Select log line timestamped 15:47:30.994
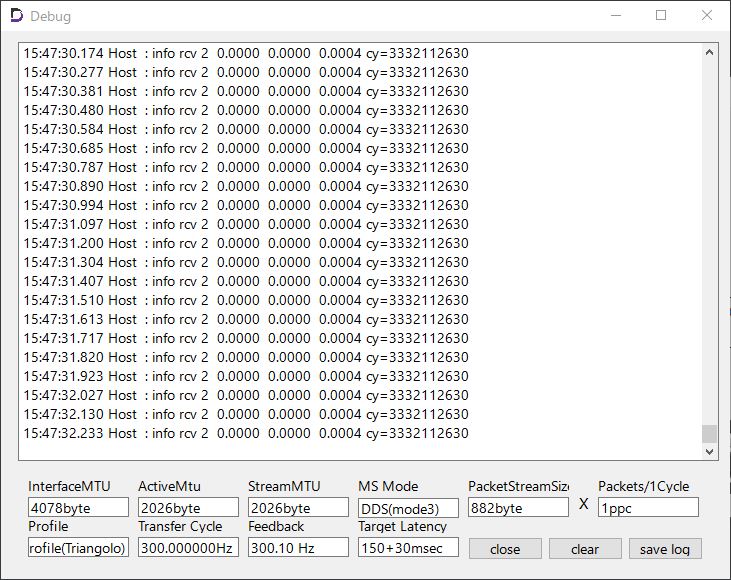The image size is (731, 580). click(246, 205)
